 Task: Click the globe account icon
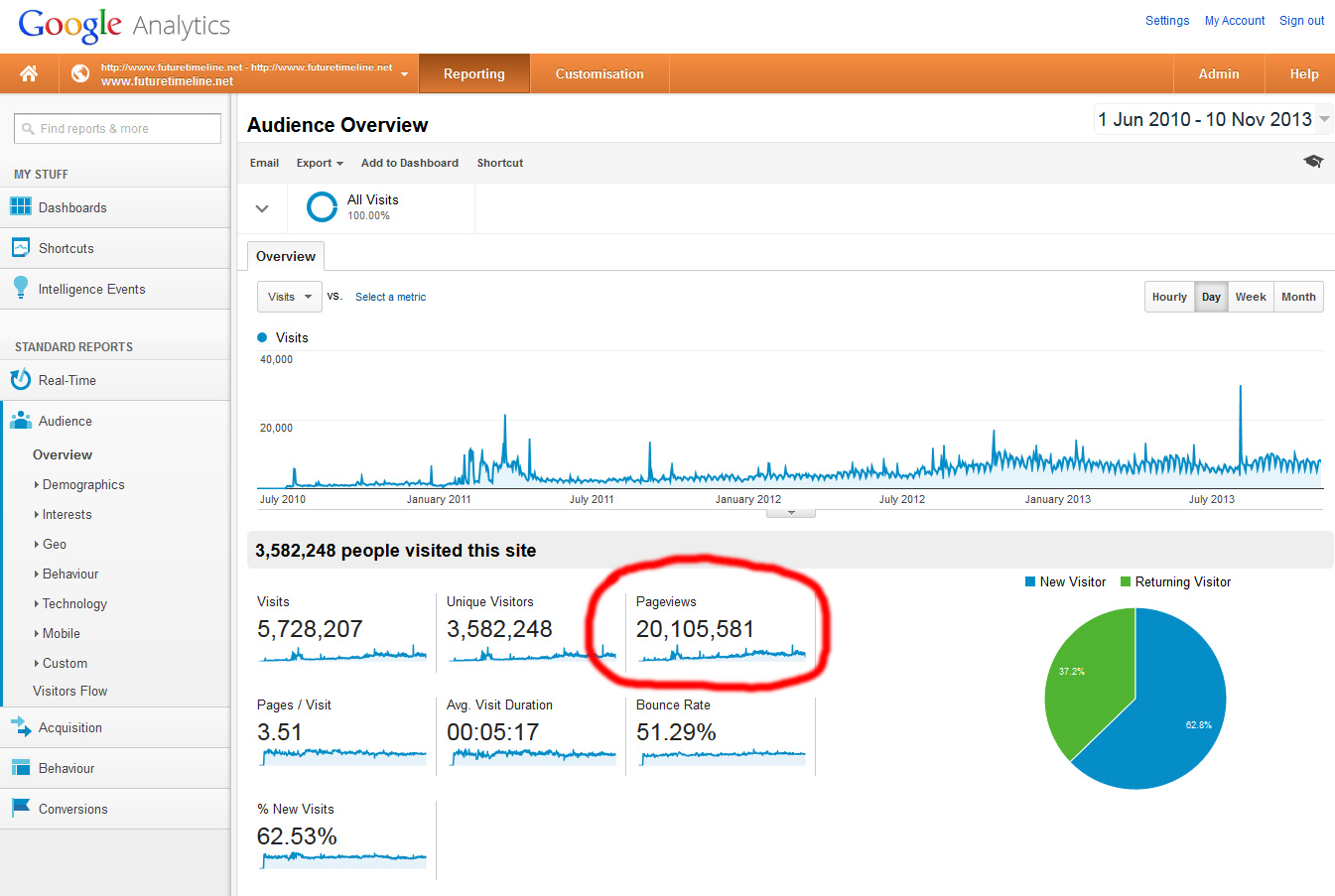coord(80,73)
